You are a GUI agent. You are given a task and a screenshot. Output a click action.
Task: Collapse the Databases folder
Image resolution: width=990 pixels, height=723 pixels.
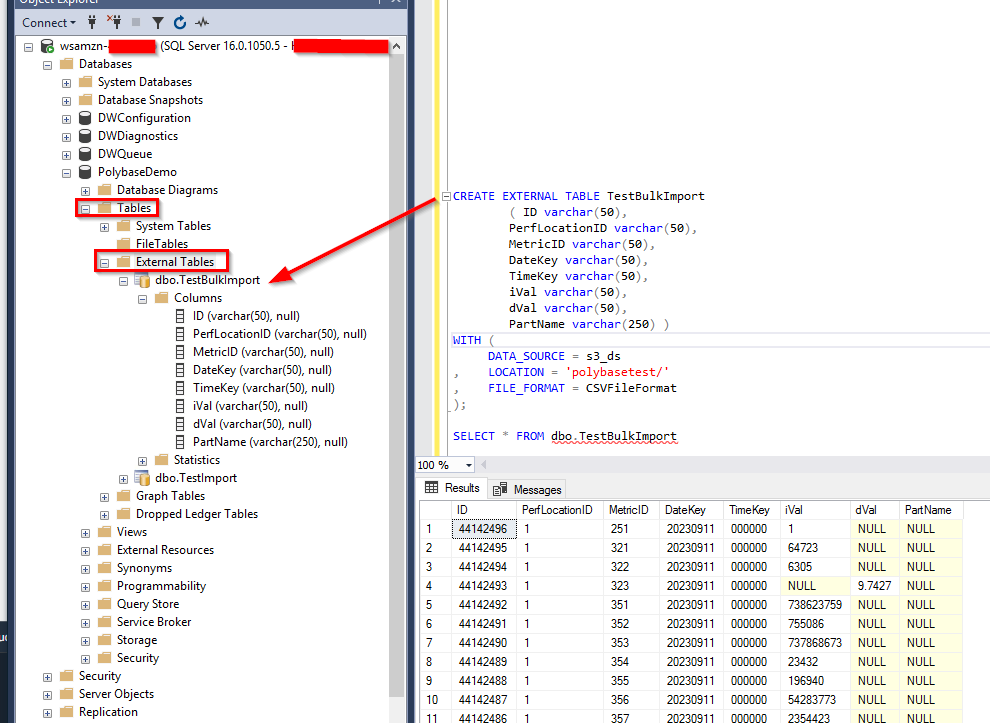click(x=47, y=65)
